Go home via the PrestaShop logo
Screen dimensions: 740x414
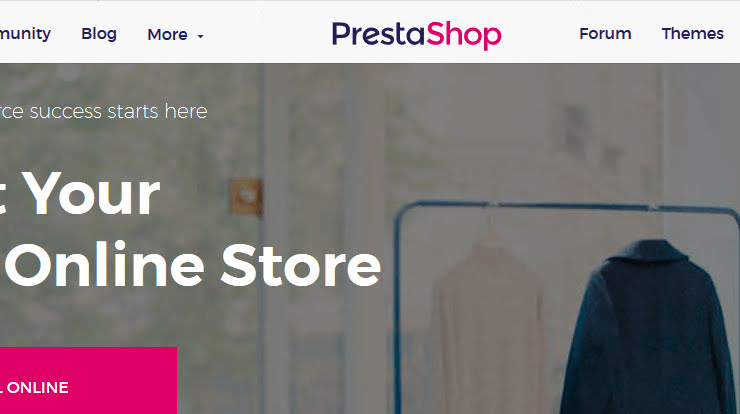tap(416, 34)
